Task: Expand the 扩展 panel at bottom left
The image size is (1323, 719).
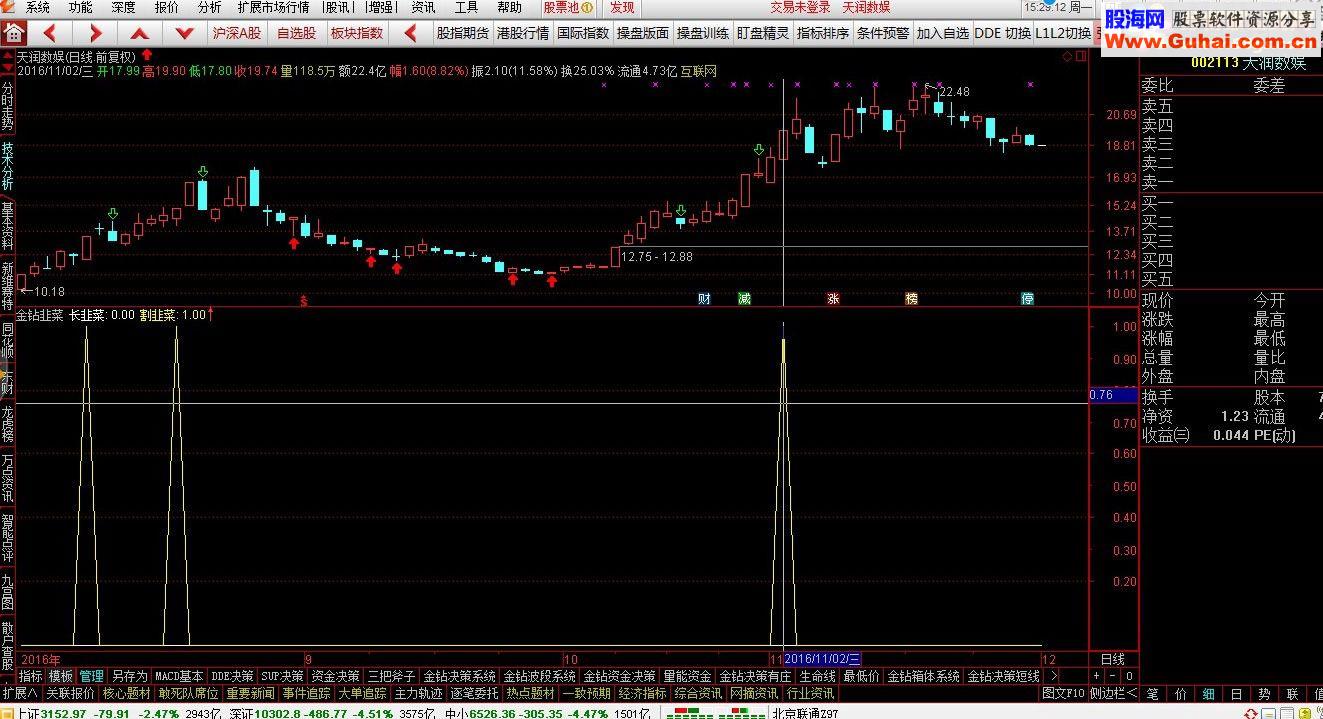Action: (x=20, y=693)
